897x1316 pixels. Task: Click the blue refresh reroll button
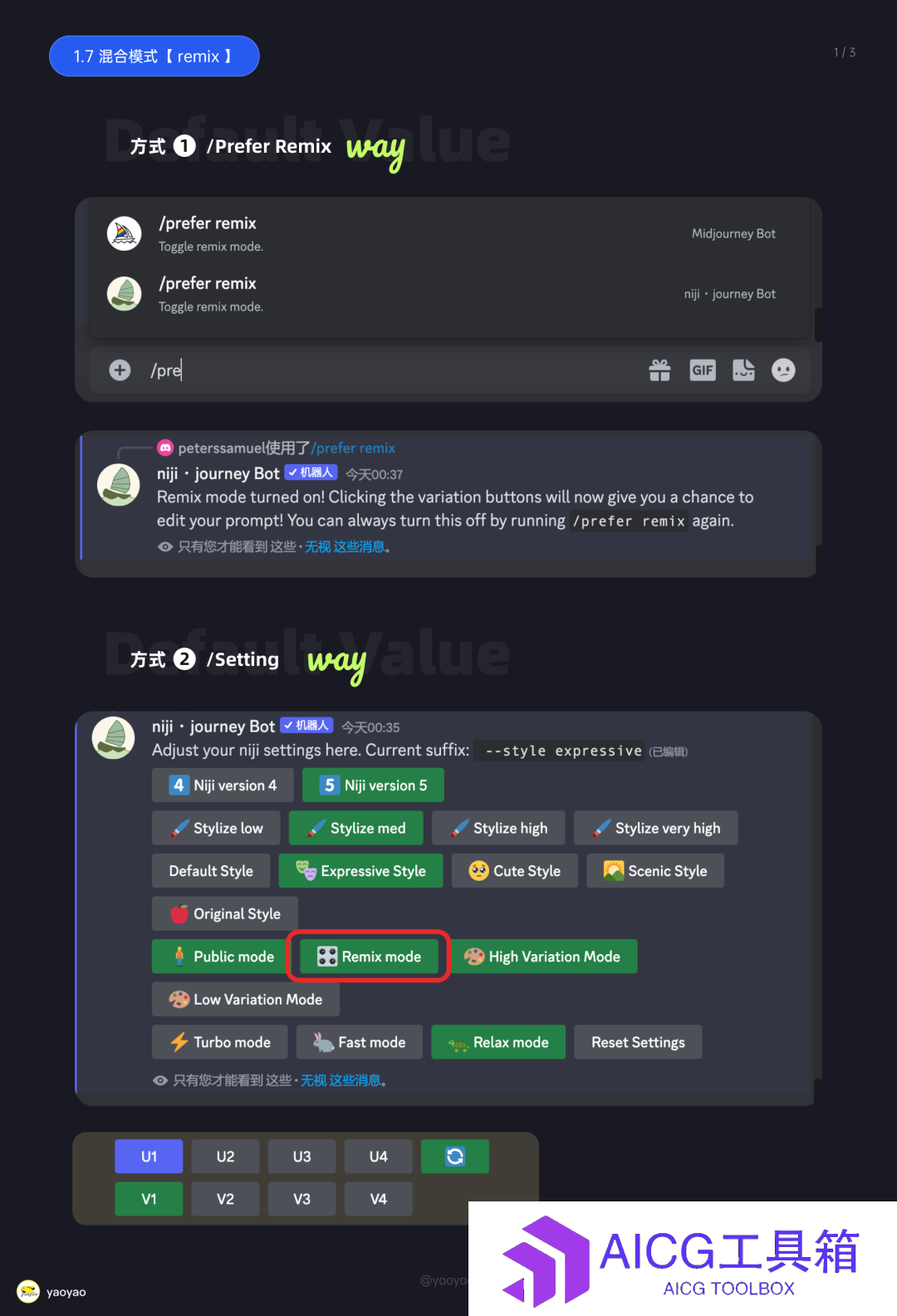[x=455, y=1156]
